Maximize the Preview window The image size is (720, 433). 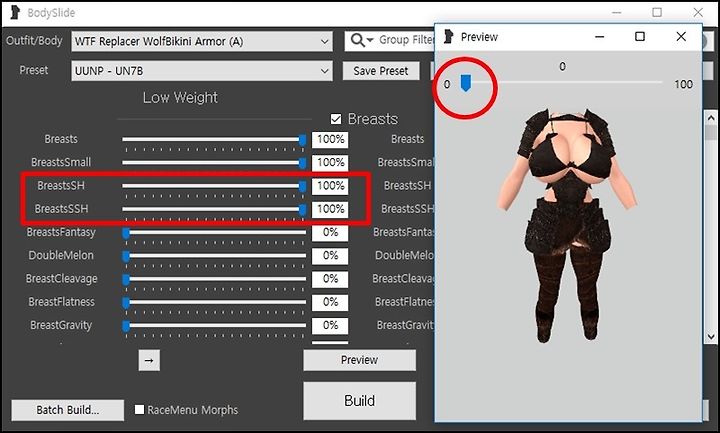click(640, 36)
